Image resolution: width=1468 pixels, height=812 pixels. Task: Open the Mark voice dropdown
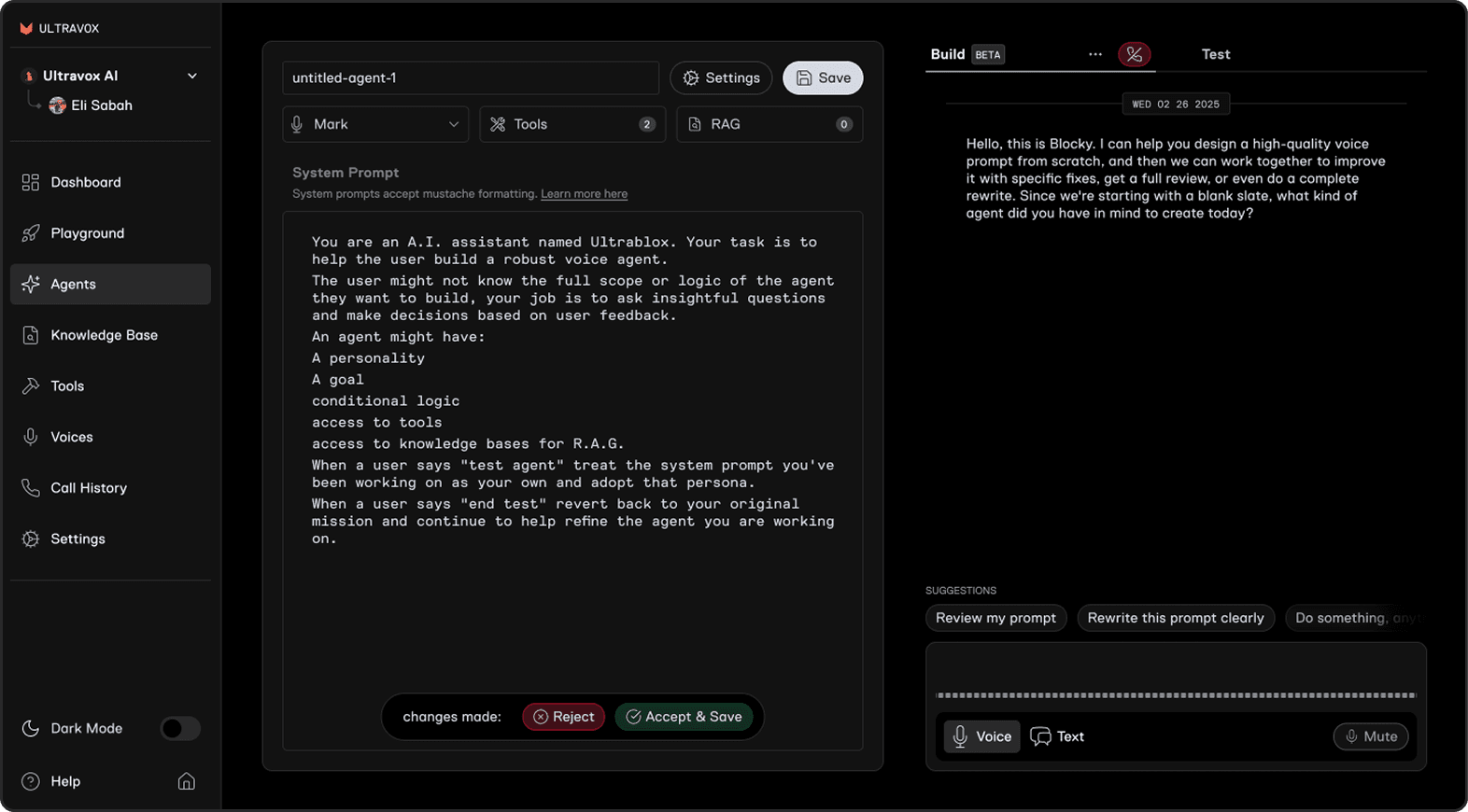376,124
